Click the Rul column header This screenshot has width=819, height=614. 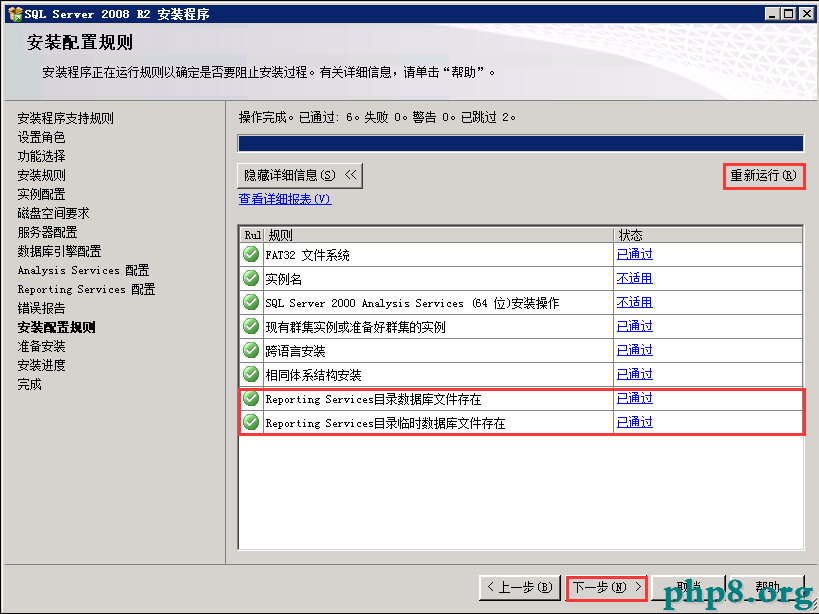[x=252, y=235]
